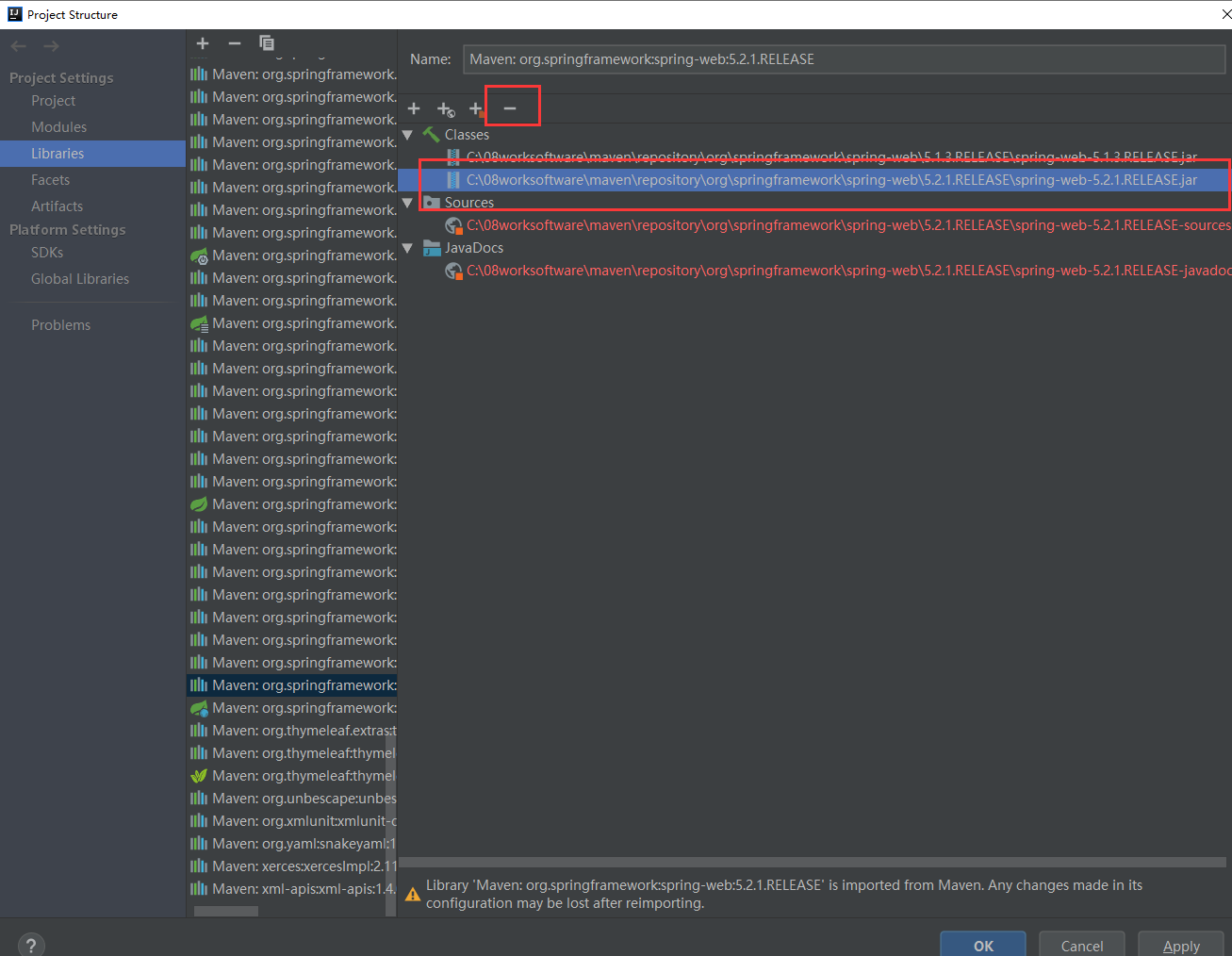The width and height of the screenshot is (1232, 956).
Task: Click the library list horizontal scrollbar
Action: (226, 912)
